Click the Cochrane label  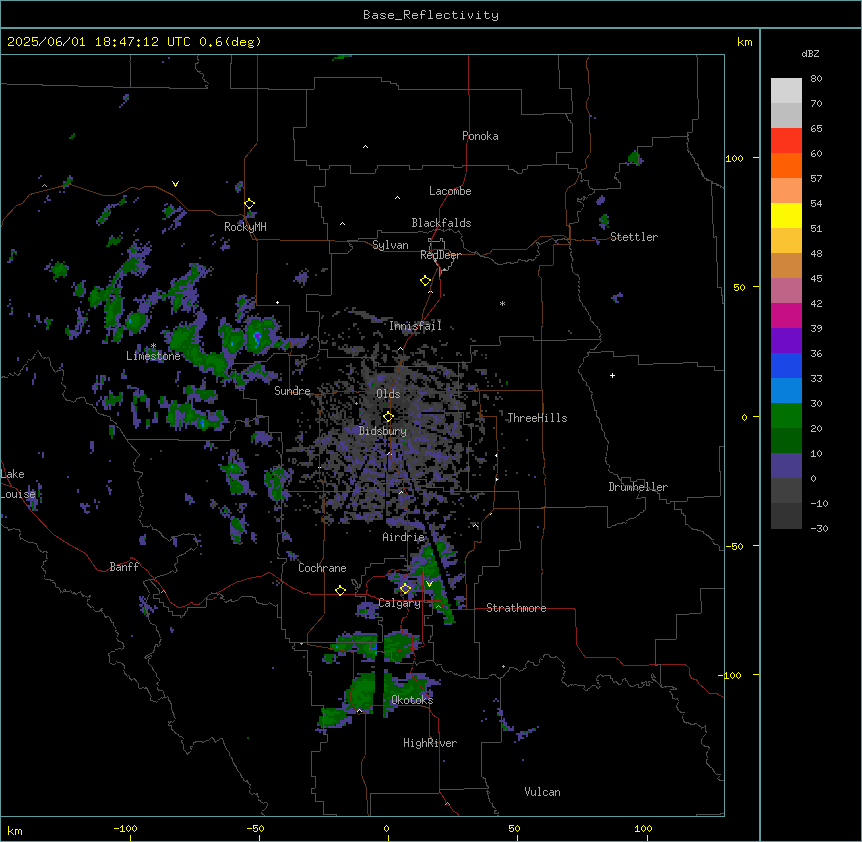[322, 568]
